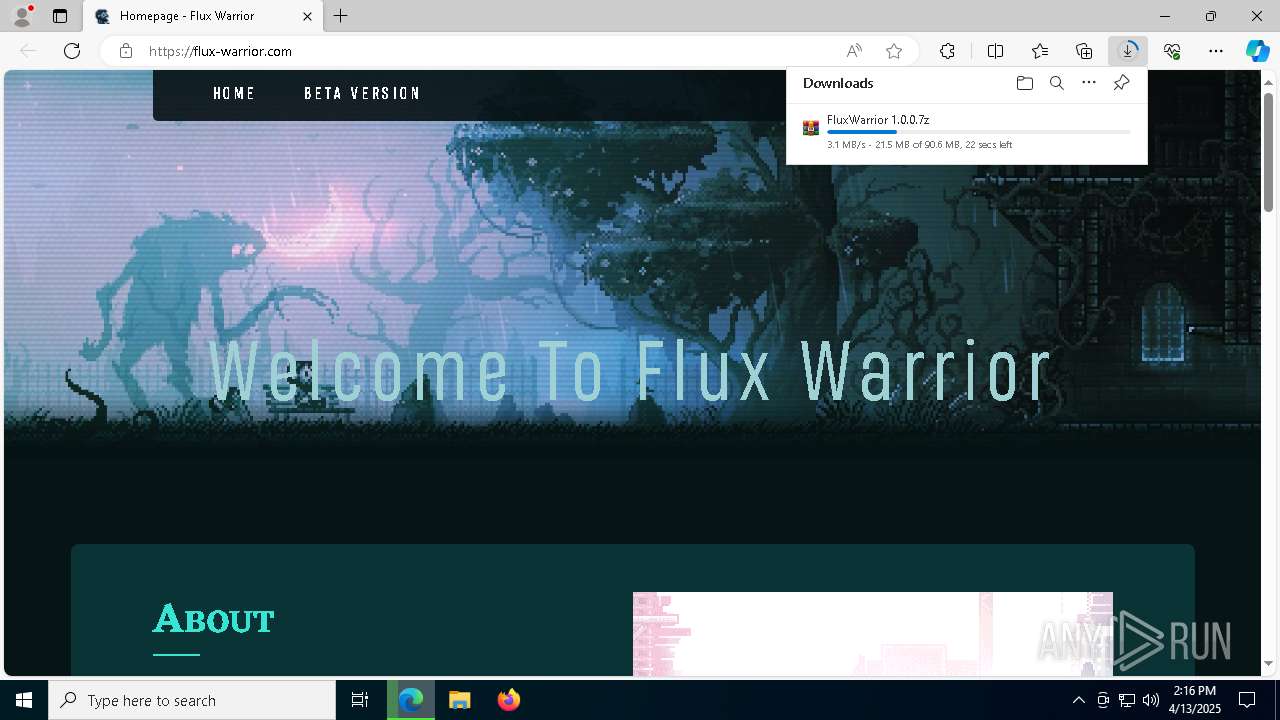1280x720 pixels.
Task: Click Microsoft Edge taskbar icon
Action: click(411, 700)
